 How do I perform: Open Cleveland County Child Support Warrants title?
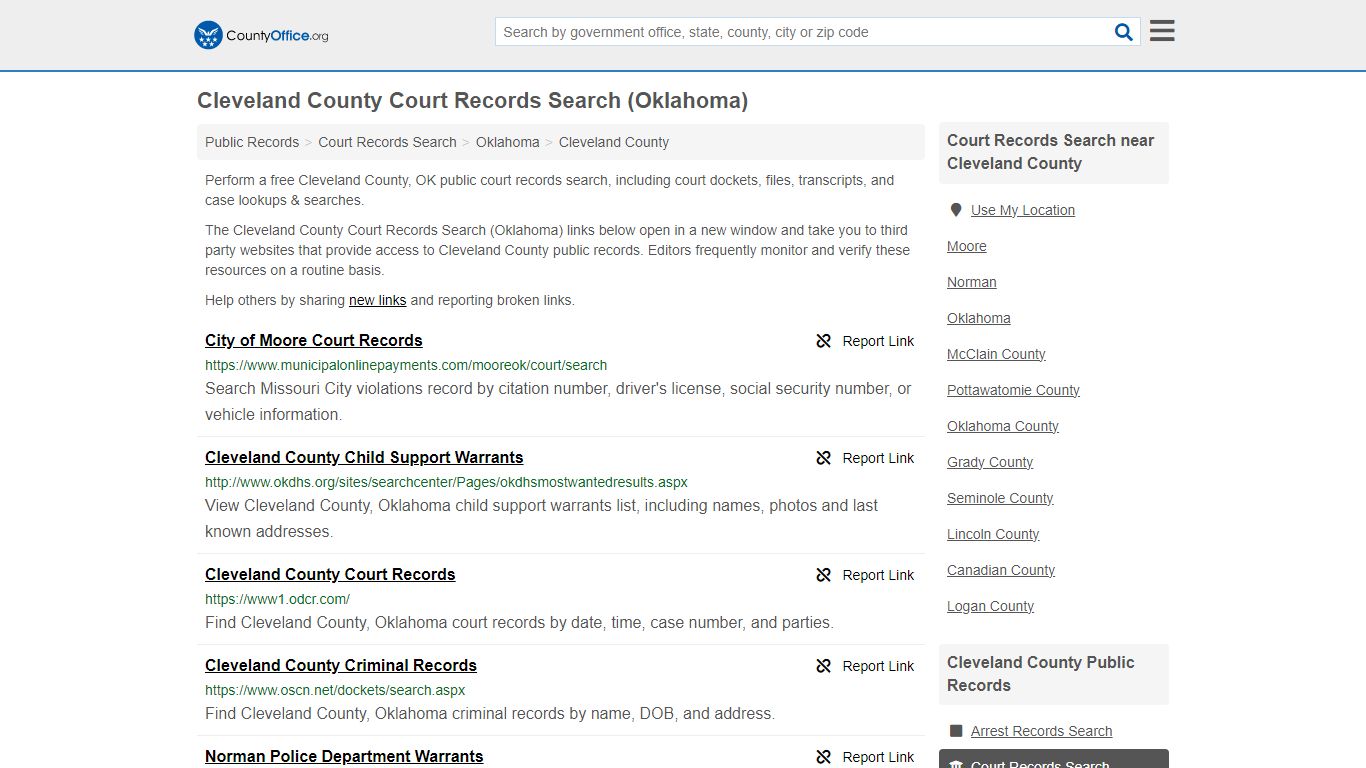[364, 457]
